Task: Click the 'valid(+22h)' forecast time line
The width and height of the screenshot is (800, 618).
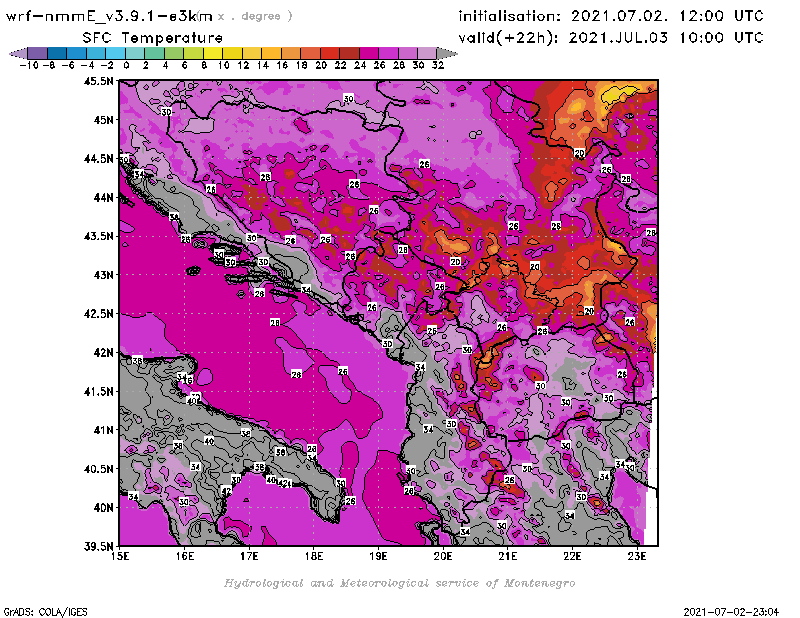Action: (x=611, y=38)
